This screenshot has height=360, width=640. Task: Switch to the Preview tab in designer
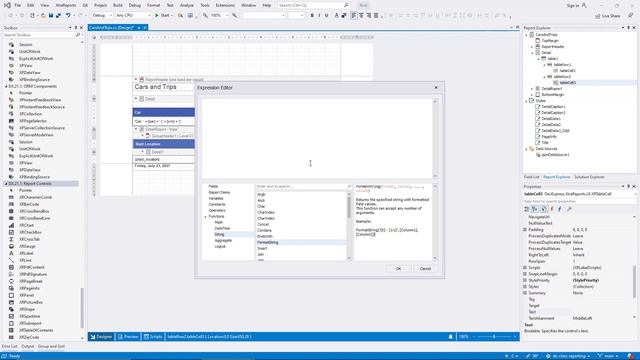(128, 337)
